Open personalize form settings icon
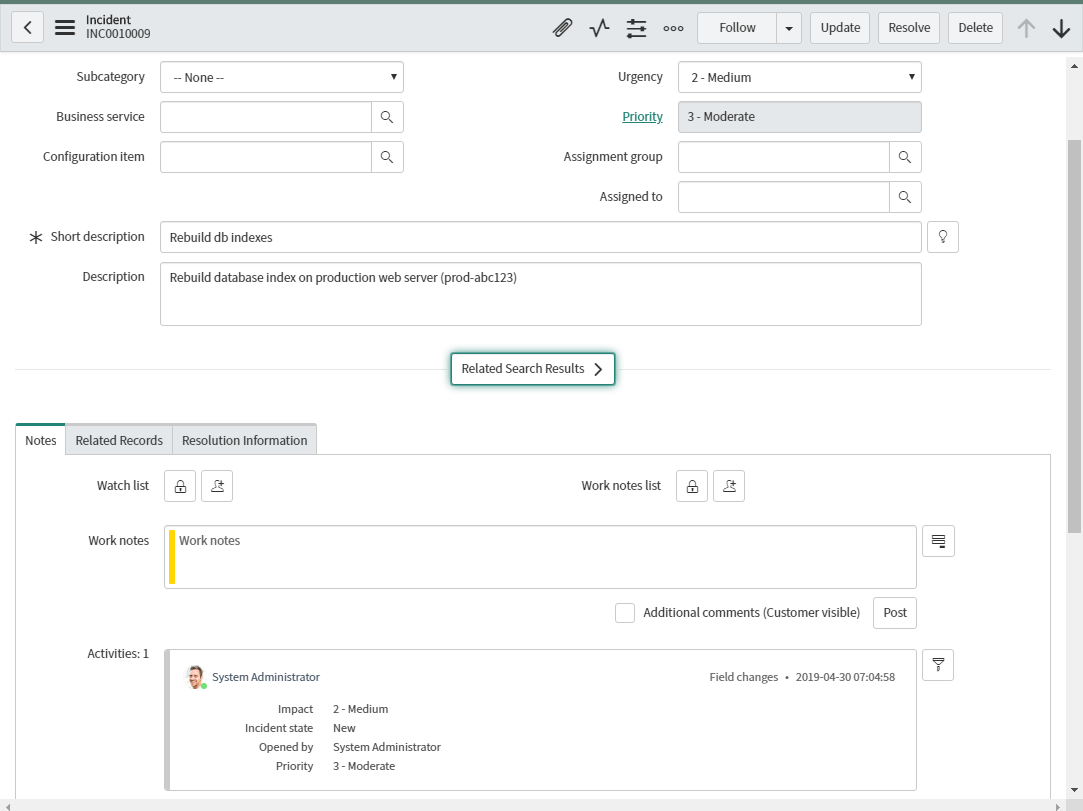This screenshot has height=811, width=1083. [x=636, y=28]
